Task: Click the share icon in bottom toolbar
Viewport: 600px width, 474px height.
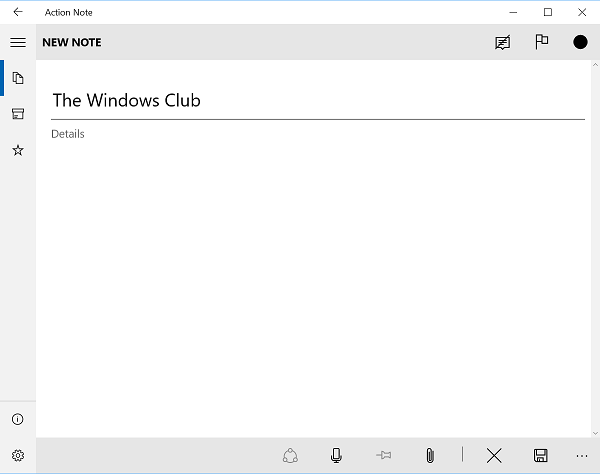Action: [290, 455]
